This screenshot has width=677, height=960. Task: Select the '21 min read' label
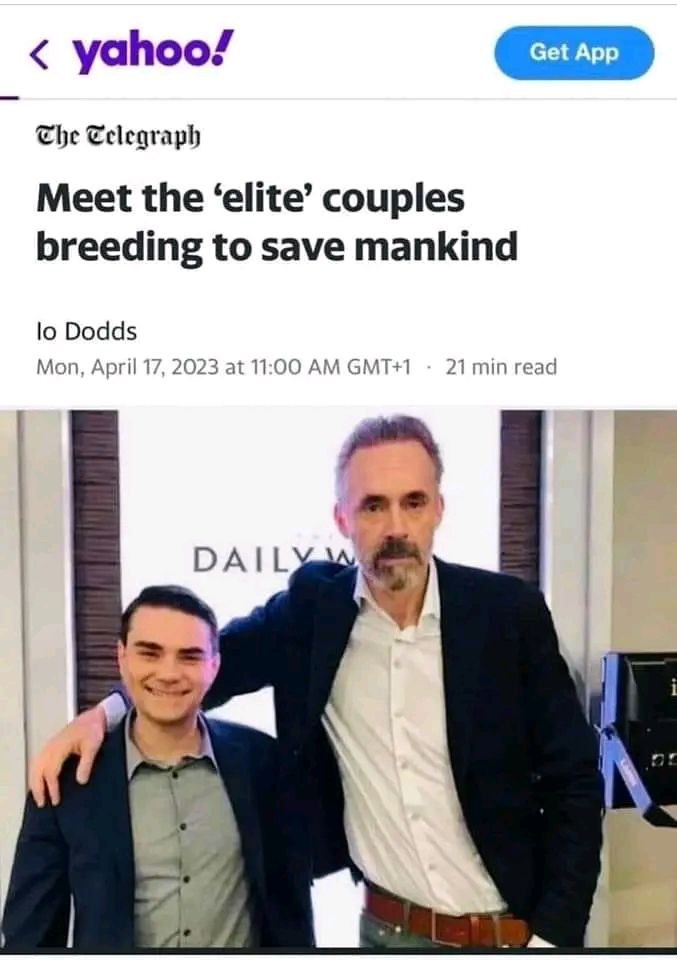501,367
